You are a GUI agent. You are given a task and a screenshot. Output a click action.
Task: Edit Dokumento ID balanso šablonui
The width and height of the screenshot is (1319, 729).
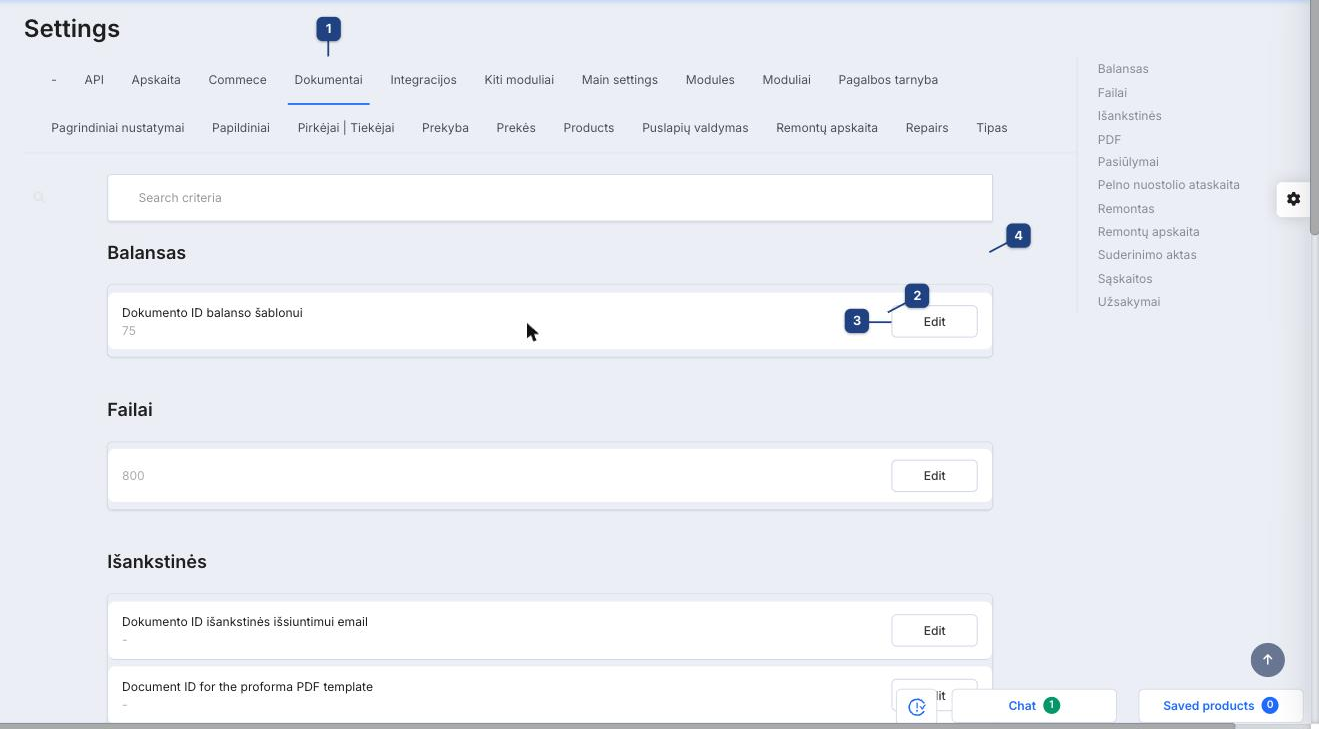(x=934, y=322)
